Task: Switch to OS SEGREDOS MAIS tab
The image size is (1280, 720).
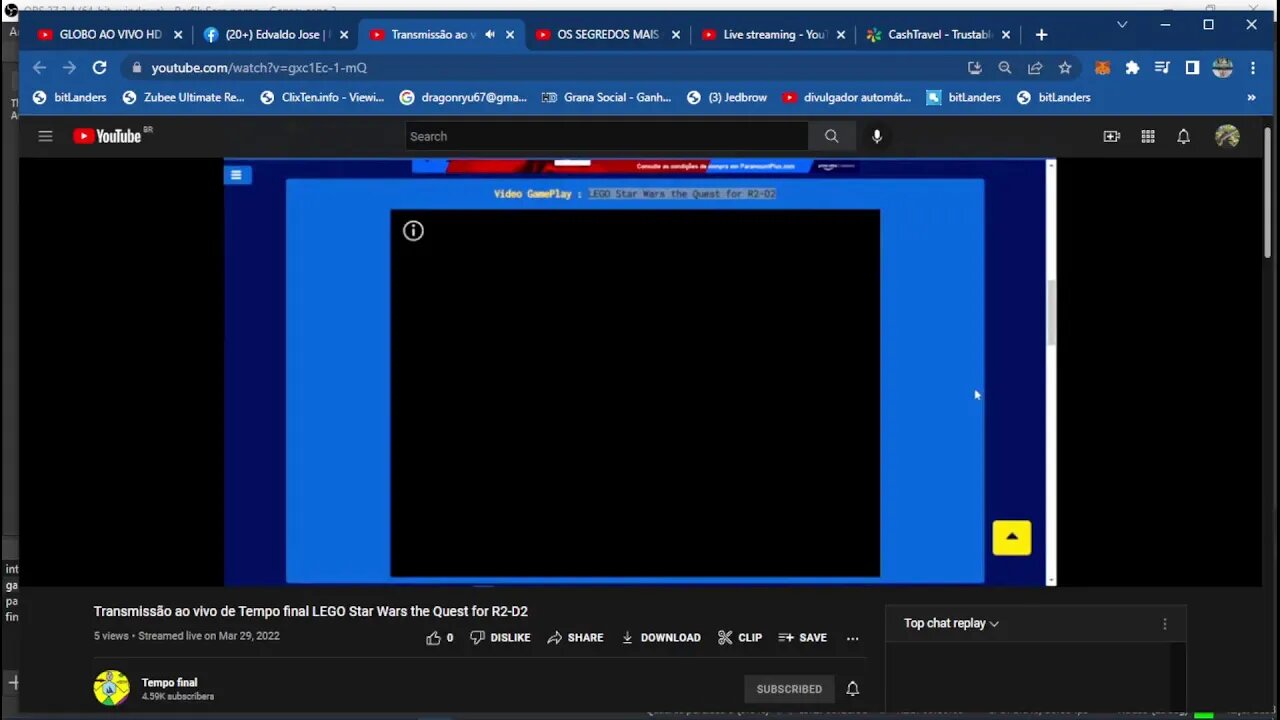Action: 608,34
